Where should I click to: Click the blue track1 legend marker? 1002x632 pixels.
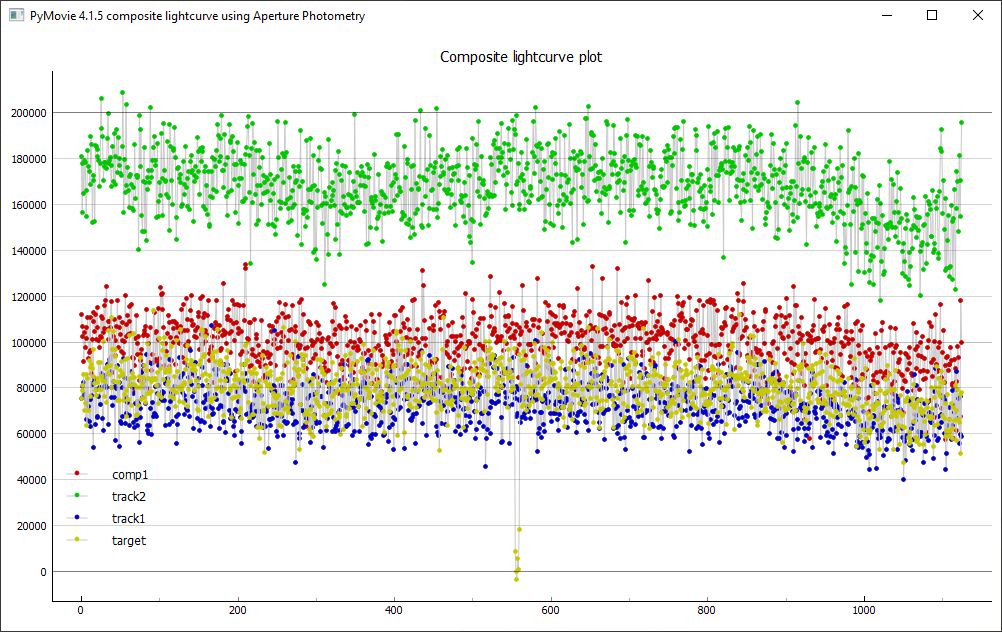[78, 518]
